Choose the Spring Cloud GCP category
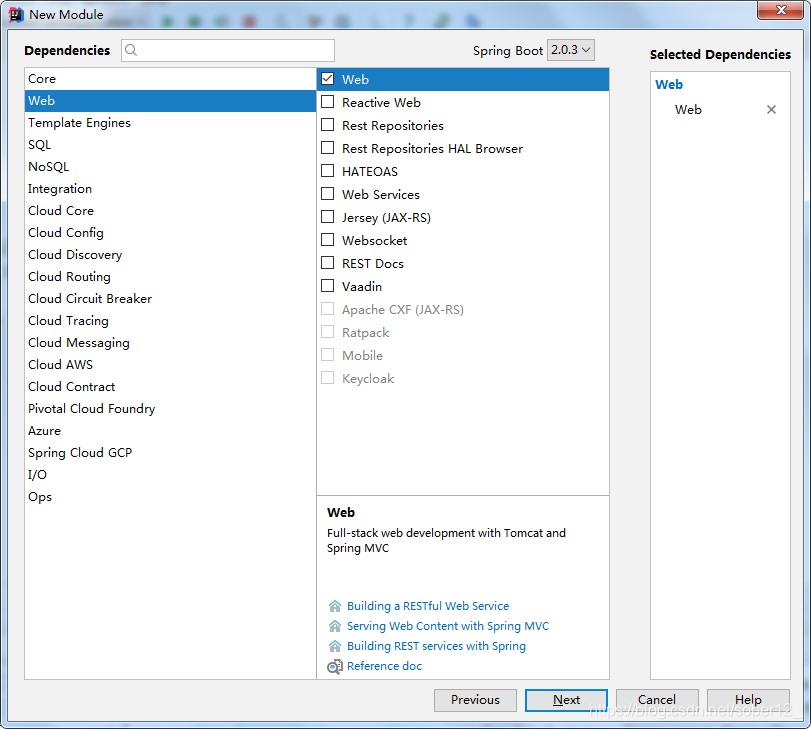Screen dimensions: 811x729 pos(170,453)
